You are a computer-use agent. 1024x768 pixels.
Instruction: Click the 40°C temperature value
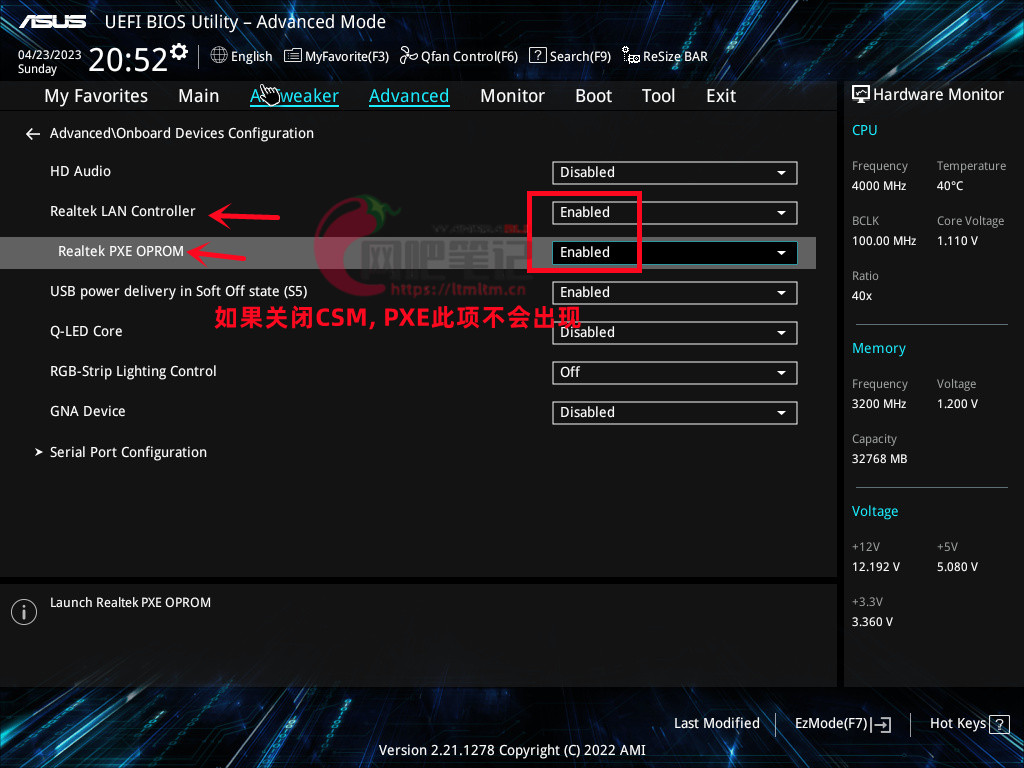[x=950, y=186]
